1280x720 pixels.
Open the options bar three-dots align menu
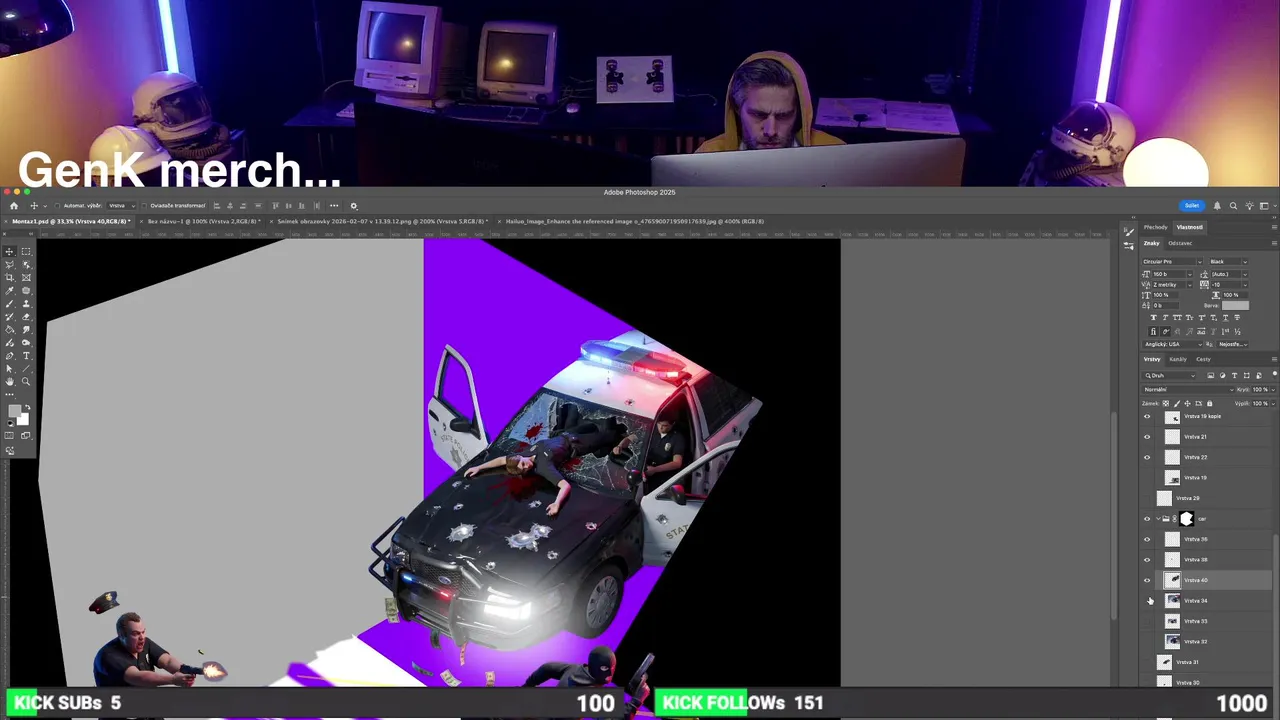coord(334,206)
